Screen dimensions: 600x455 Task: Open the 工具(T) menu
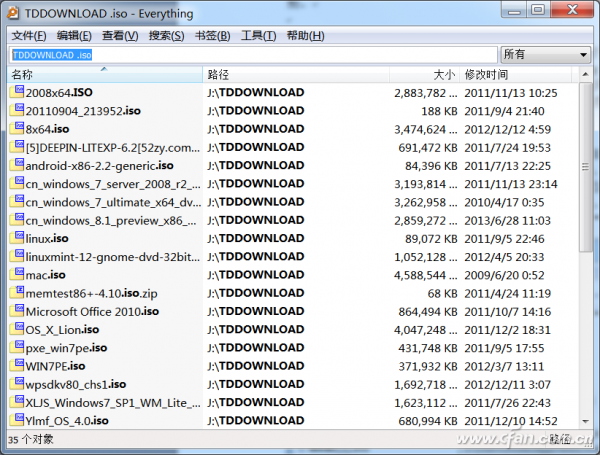tap(258, 36)
